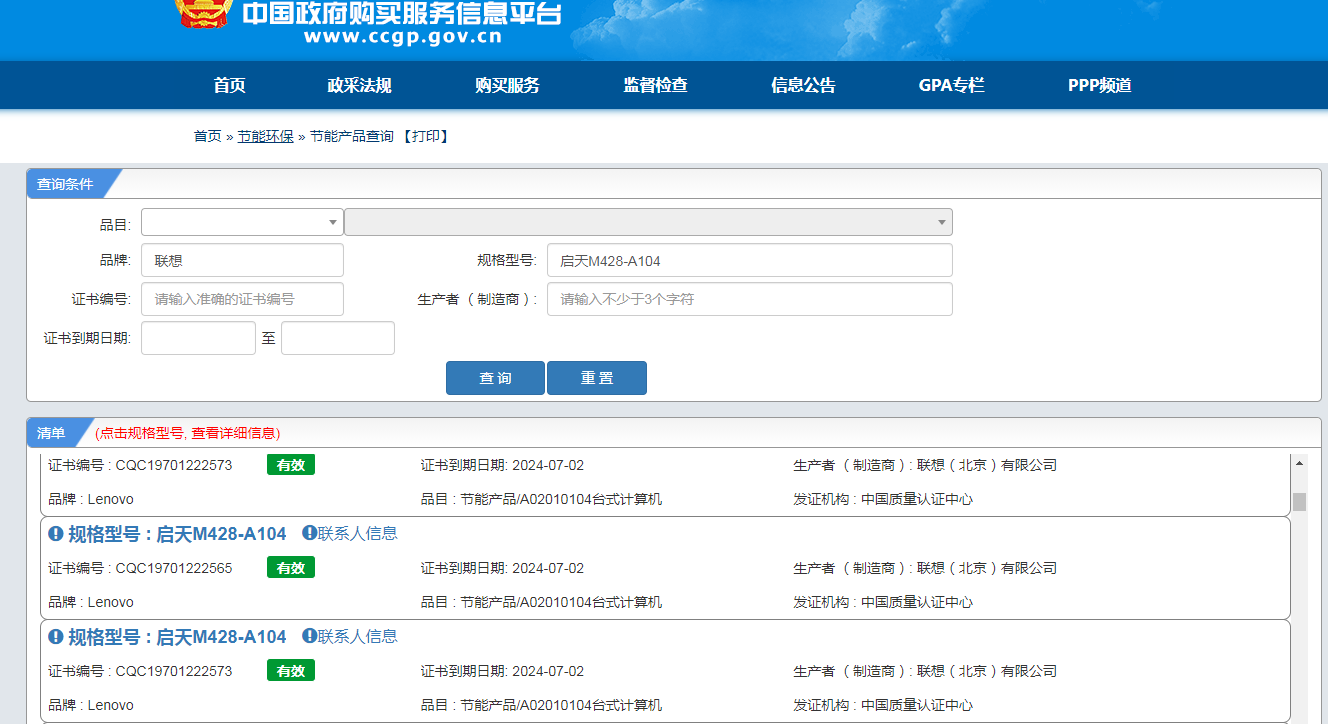
Task: Open the 首页 navigation menu
Action: point(229,85)
